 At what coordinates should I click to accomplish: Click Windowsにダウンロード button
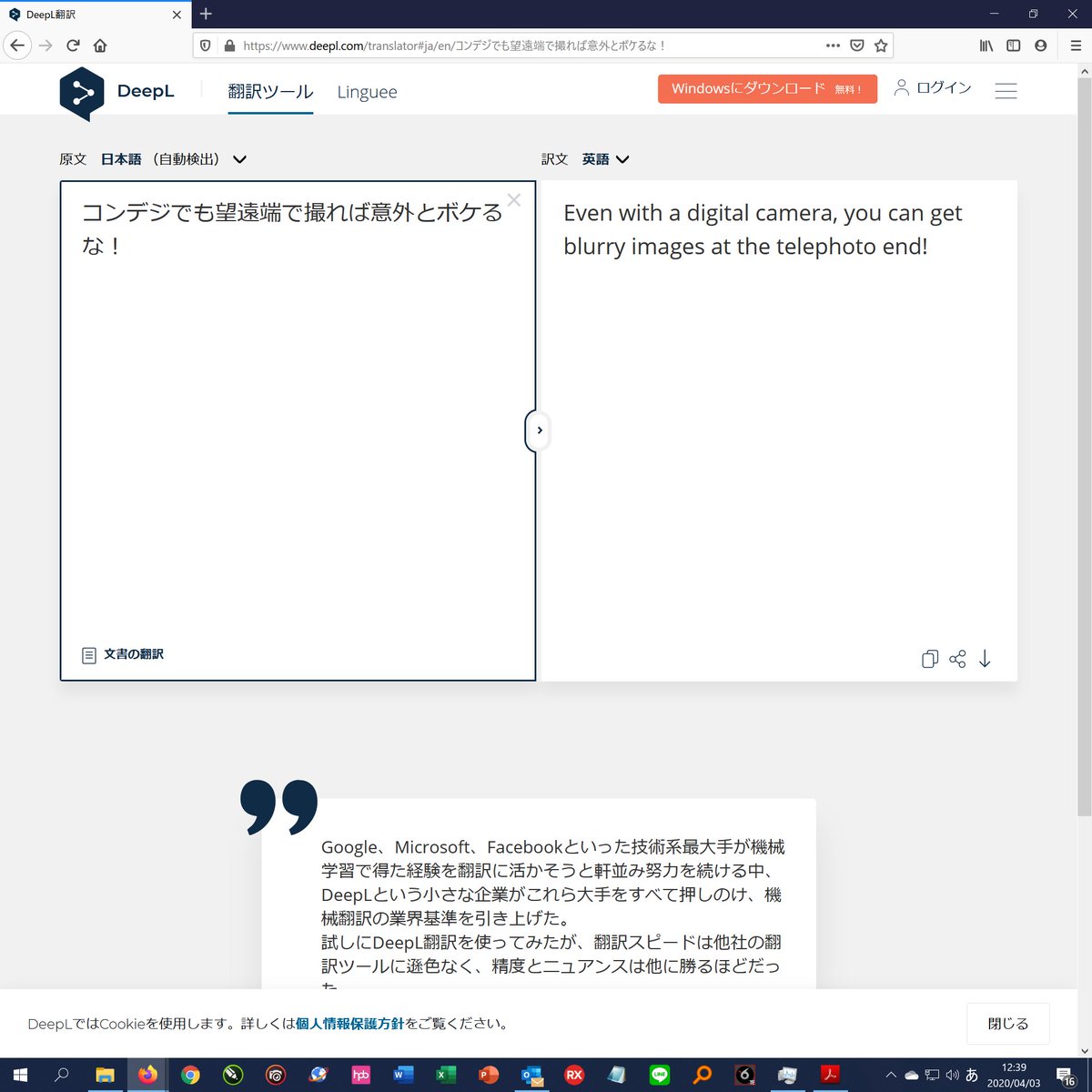(767, 88)
